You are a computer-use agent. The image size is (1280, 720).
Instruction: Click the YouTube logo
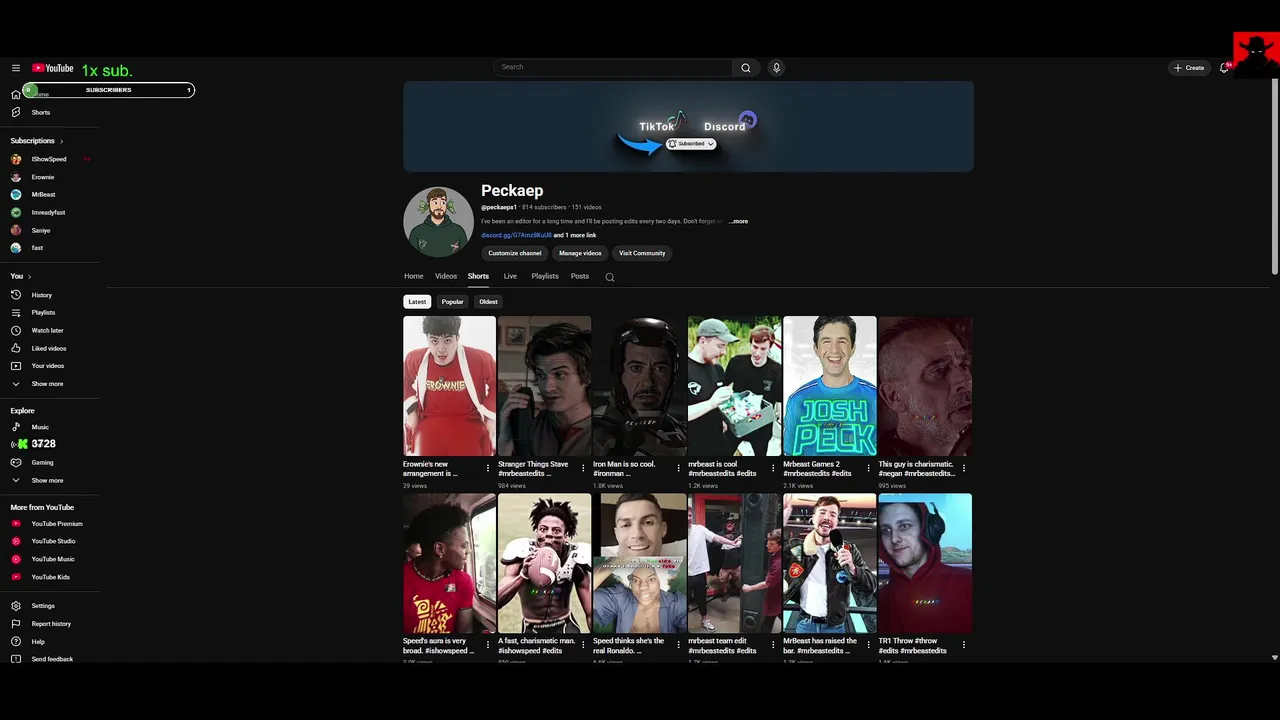pyautogui.click(x=53, y=68)
